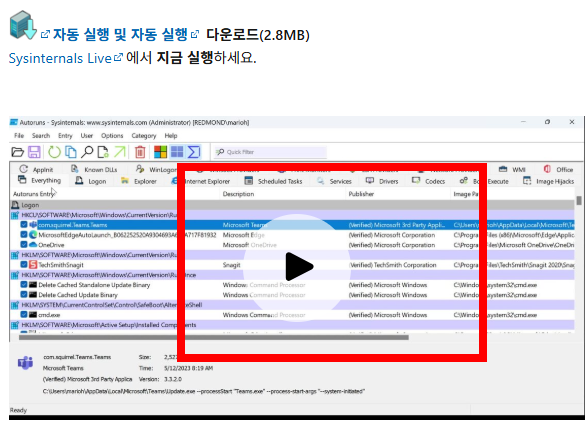
Task: Click the OneDrive cloud entry icon
Action: pyautogui.click(x=33, y=245)
